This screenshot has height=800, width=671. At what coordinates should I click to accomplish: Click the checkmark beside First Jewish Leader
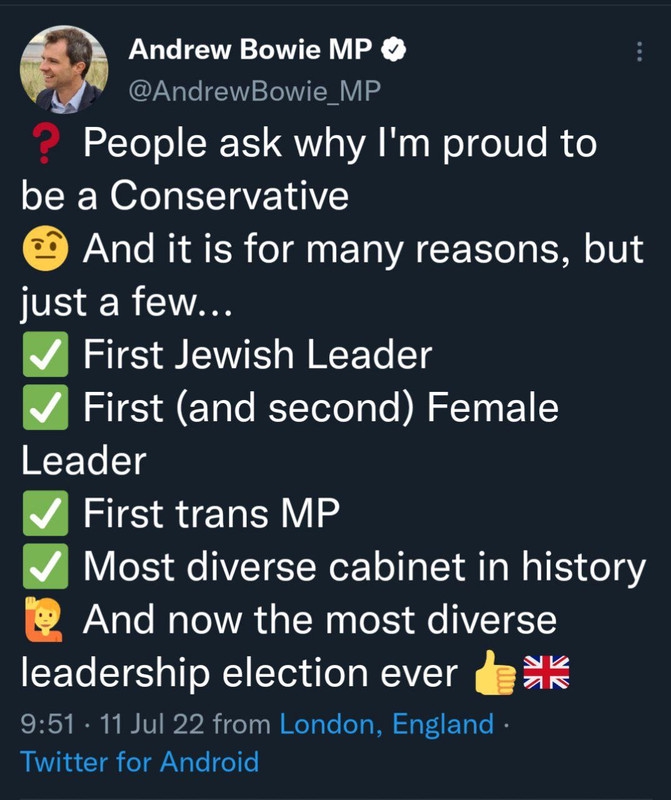pyautogui.click(x=44, y=355)
